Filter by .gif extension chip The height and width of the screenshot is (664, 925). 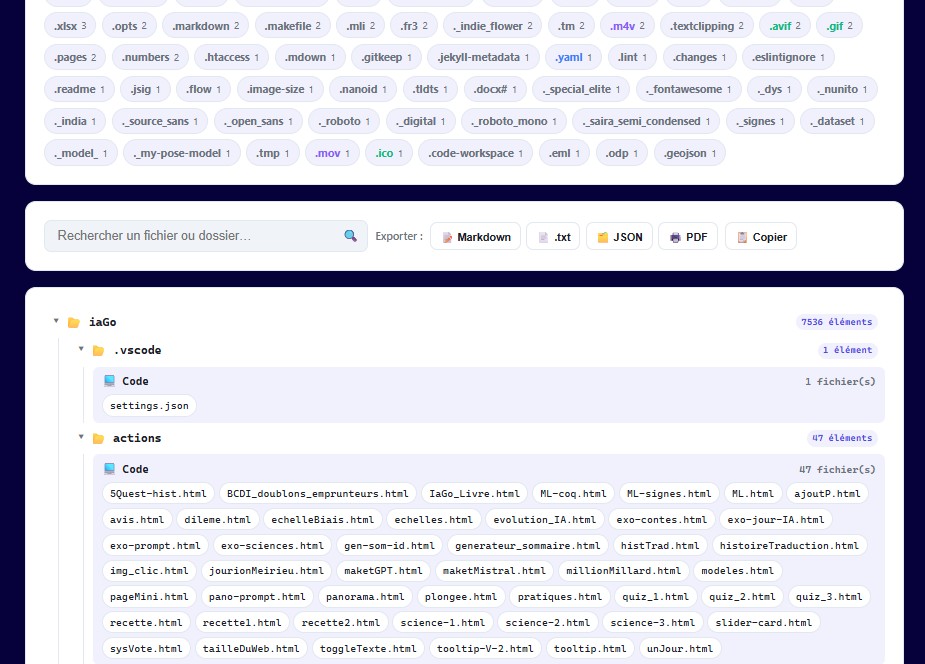839,26
